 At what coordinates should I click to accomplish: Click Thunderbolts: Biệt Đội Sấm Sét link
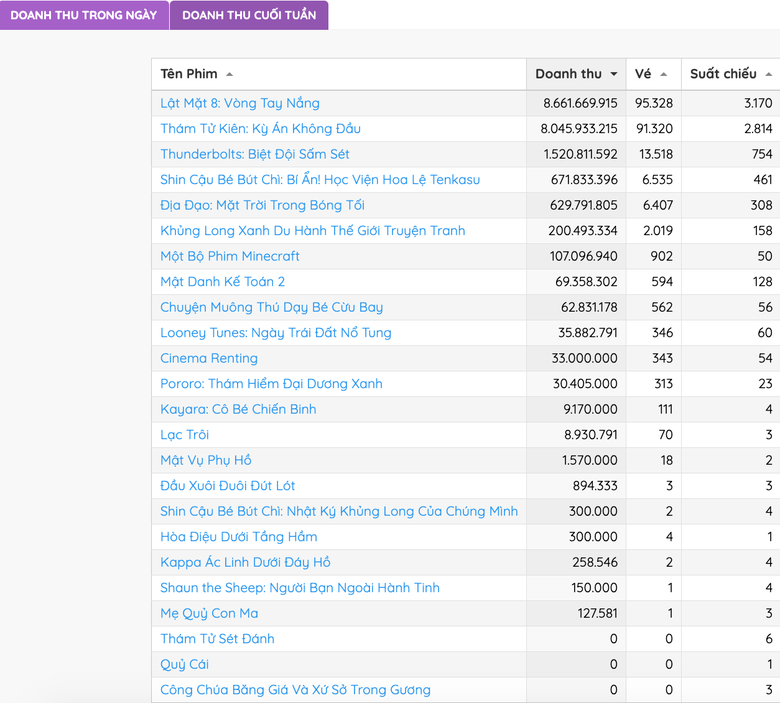(255, 154)
